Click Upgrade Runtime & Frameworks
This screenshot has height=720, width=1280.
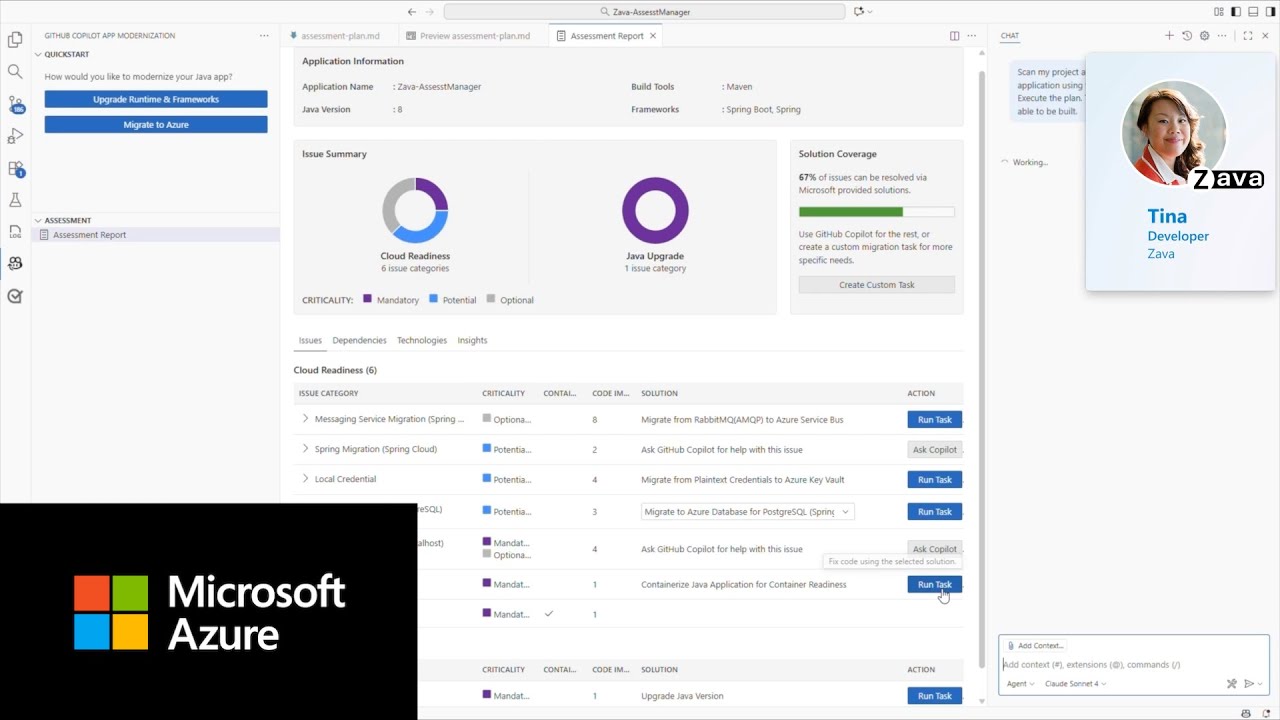[x=156, y=99]
